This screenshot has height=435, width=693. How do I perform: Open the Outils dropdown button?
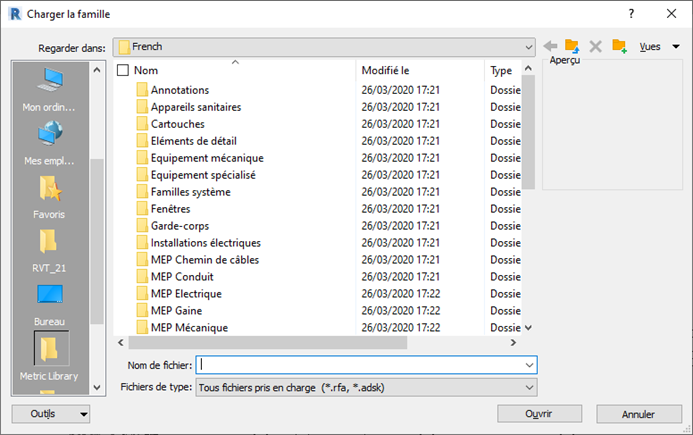point(51,414)
